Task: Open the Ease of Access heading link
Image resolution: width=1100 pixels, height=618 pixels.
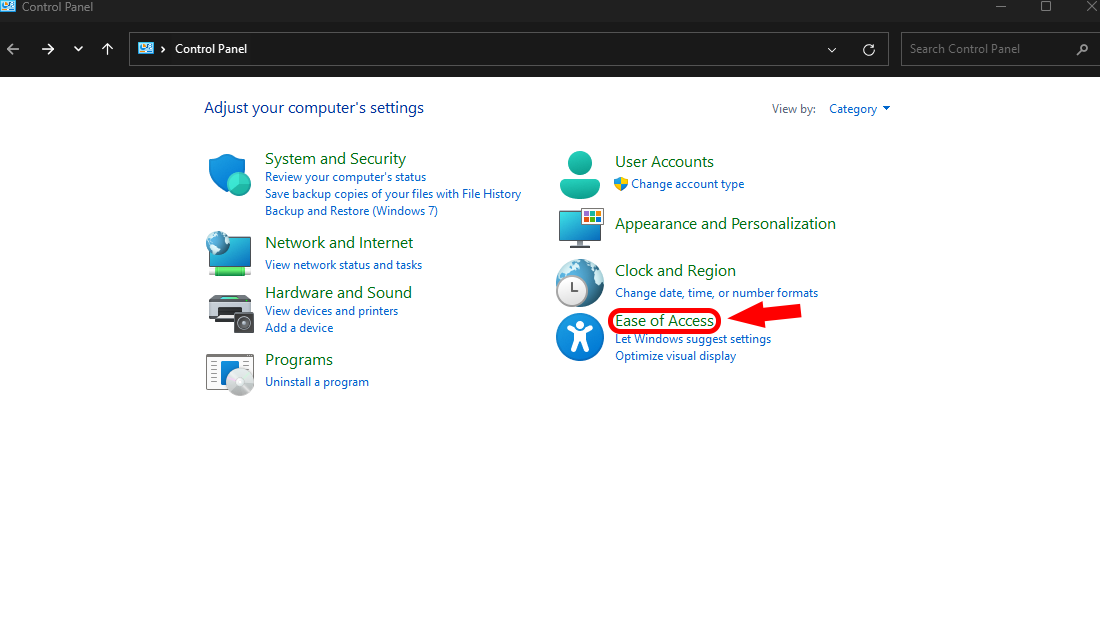Action: coord(664,321)
